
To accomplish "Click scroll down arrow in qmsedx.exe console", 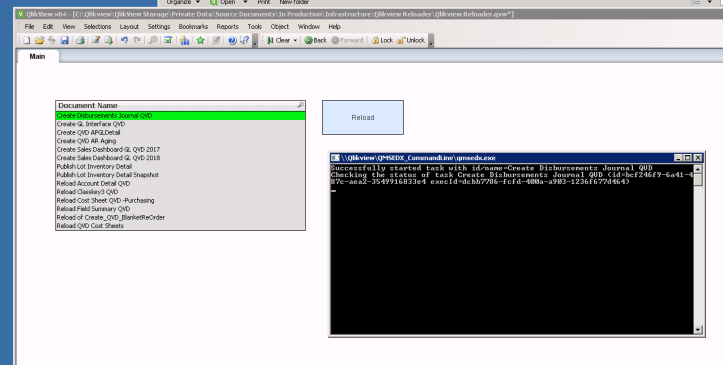I will coord(698,330).
